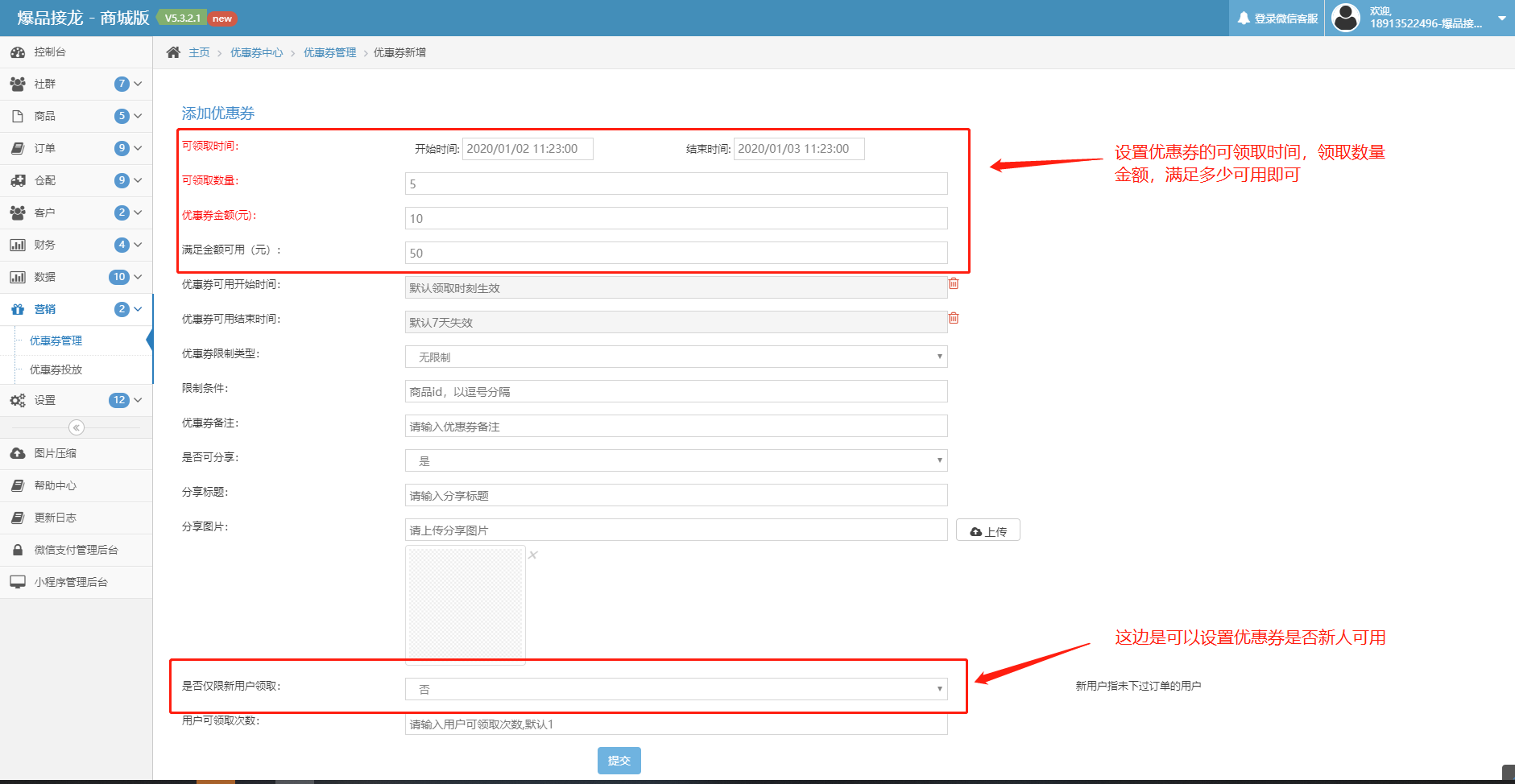Submit the form with 提交 button
Viewport: 1515px width, 784px height.
619,761
